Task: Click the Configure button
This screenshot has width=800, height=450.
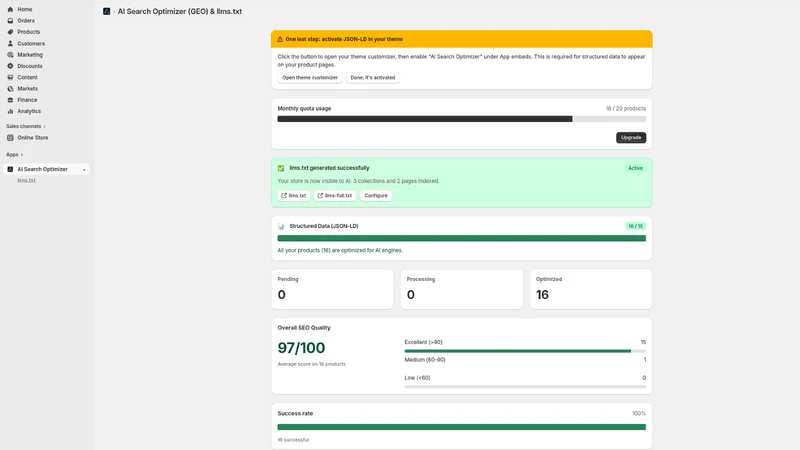Action: tap(376, 195)
